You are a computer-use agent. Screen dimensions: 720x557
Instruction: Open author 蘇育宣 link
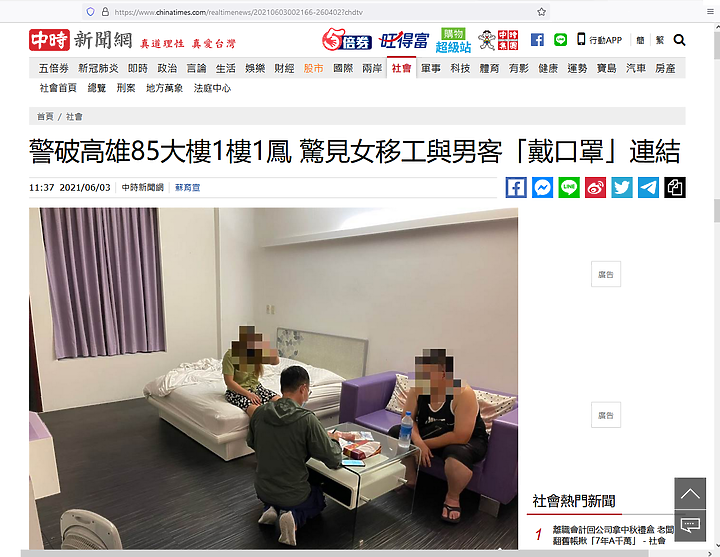tap(187, 188)
